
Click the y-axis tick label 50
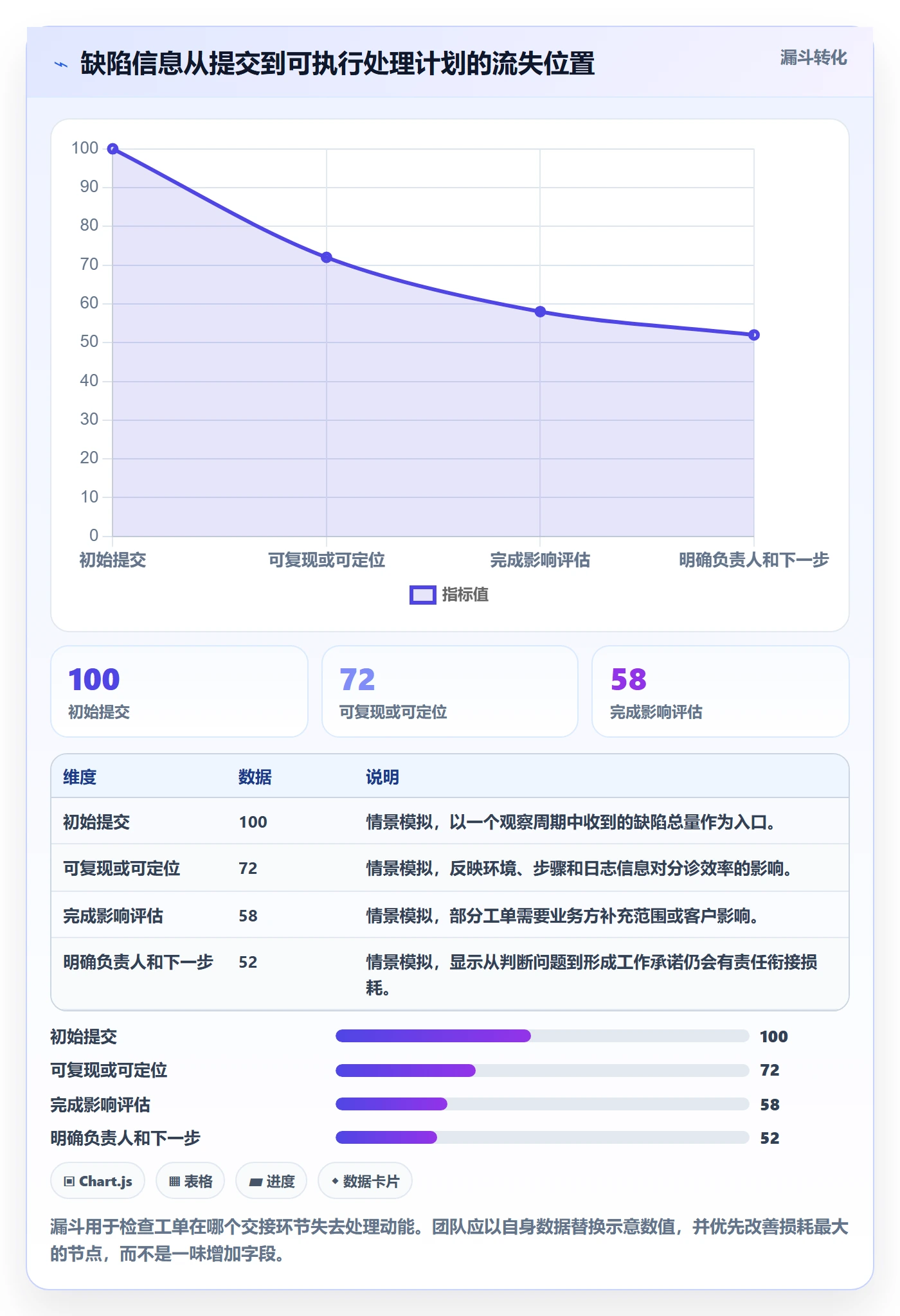(89, 342)
